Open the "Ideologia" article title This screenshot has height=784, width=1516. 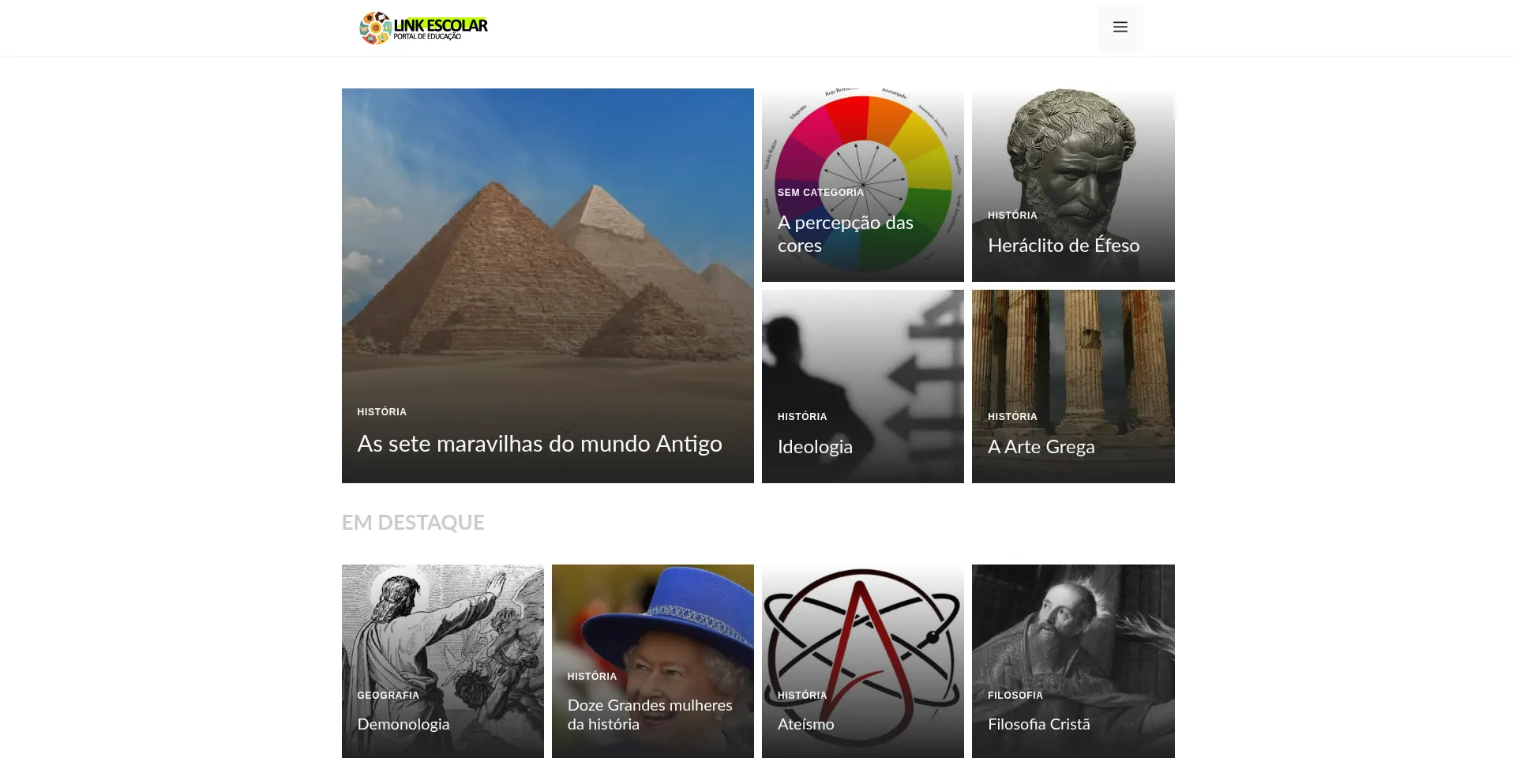click(x=815, y=447)
